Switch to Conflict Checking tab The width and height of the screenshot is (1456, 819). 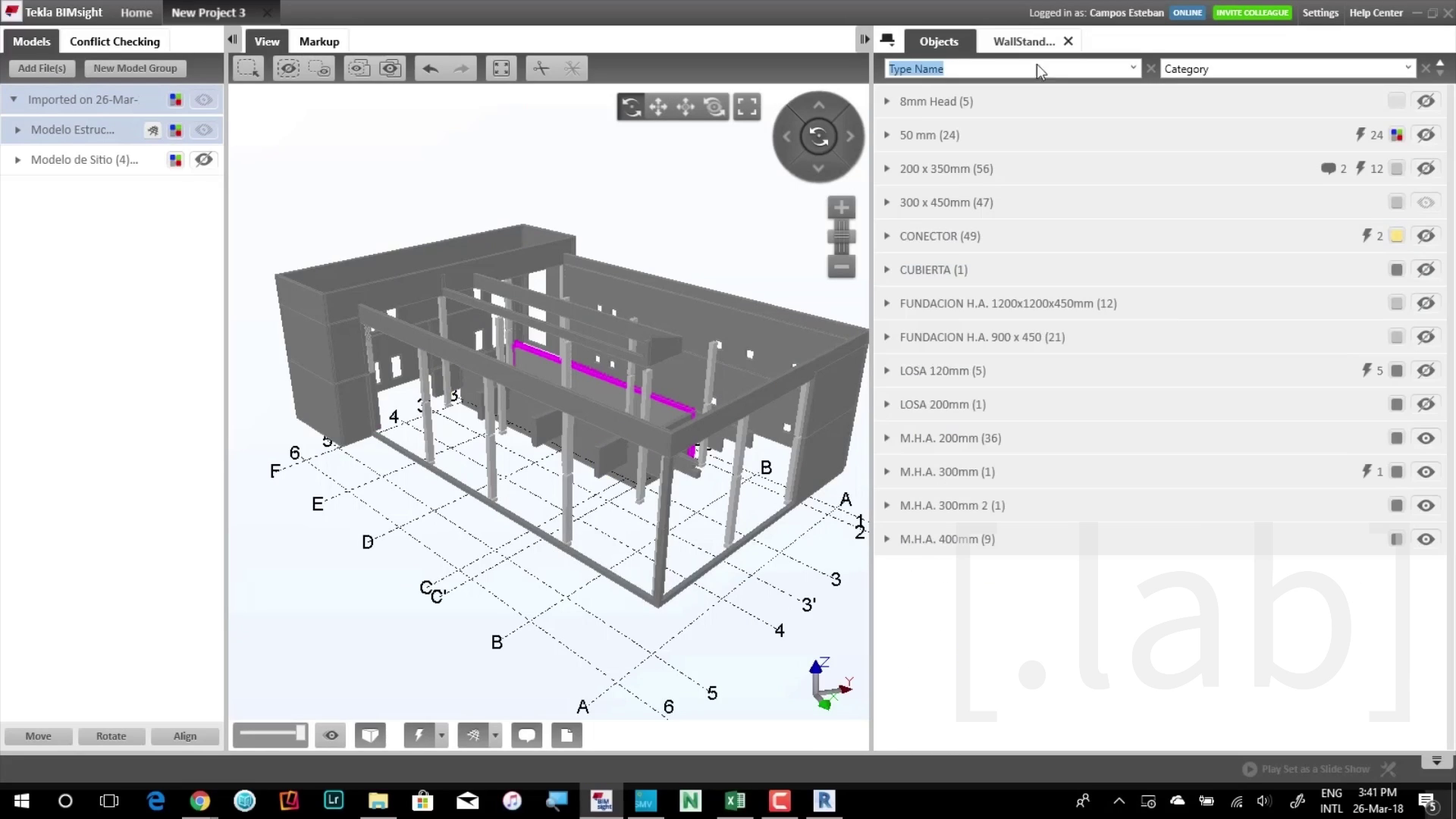pos(115,42)
